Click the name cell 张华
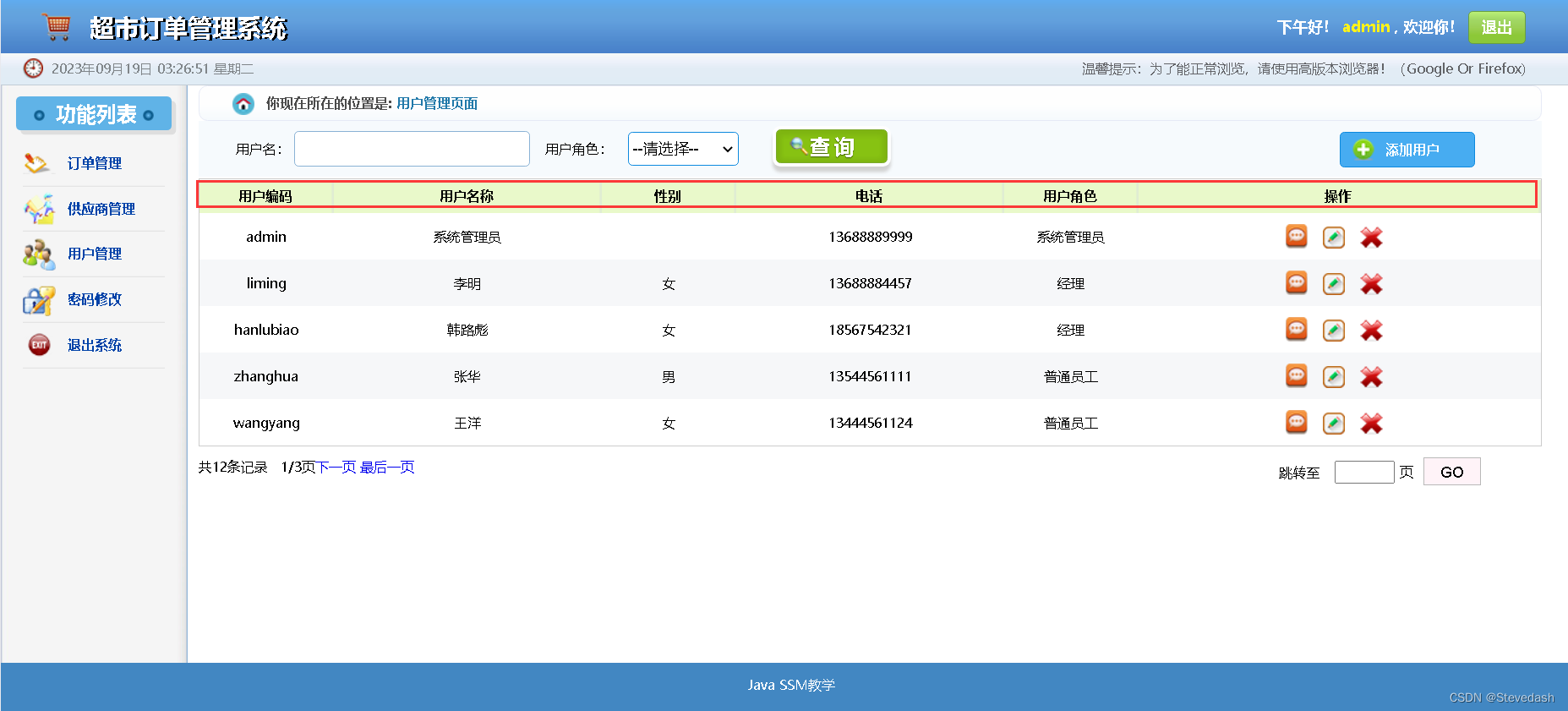 click(467, 377)
